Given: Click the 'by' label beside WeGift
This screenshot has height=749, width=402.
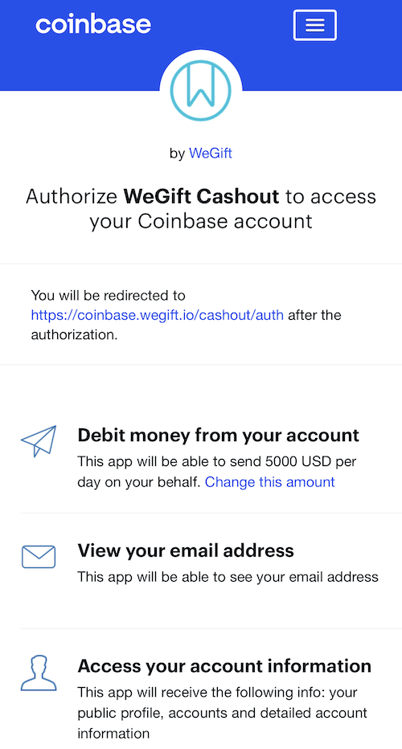Looking at the screenshot, I should pyautogui.click(x=177, y=154).
